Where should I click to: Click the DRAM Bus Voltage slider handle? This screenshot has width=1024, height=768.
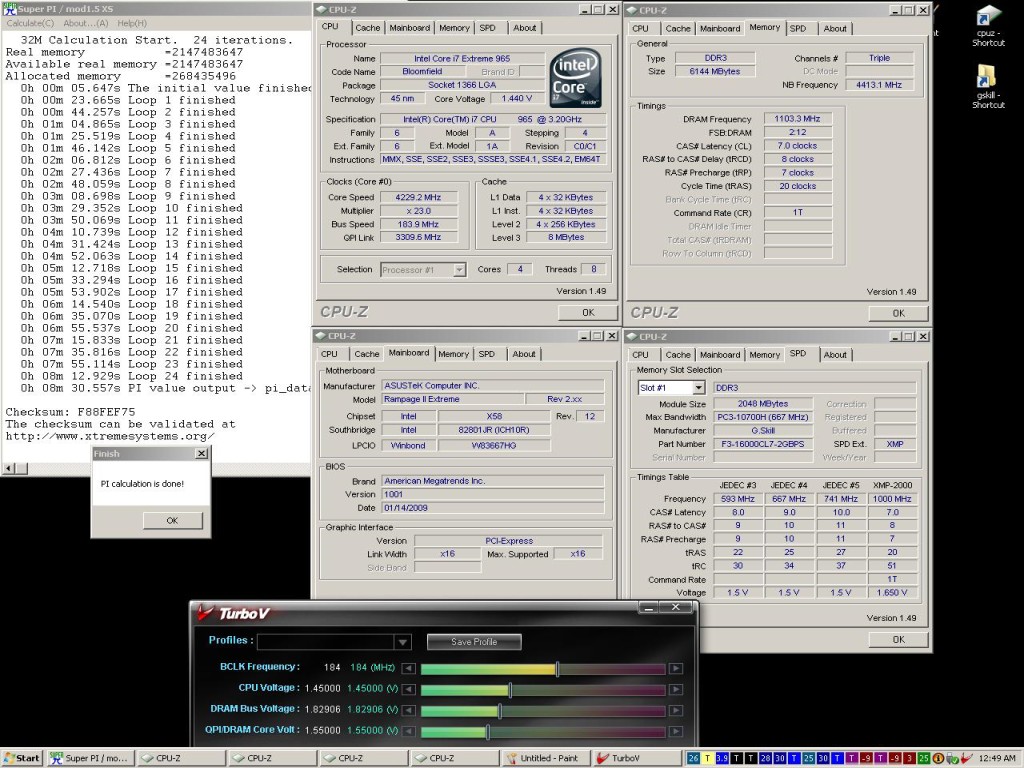click(x=500, y=711)
